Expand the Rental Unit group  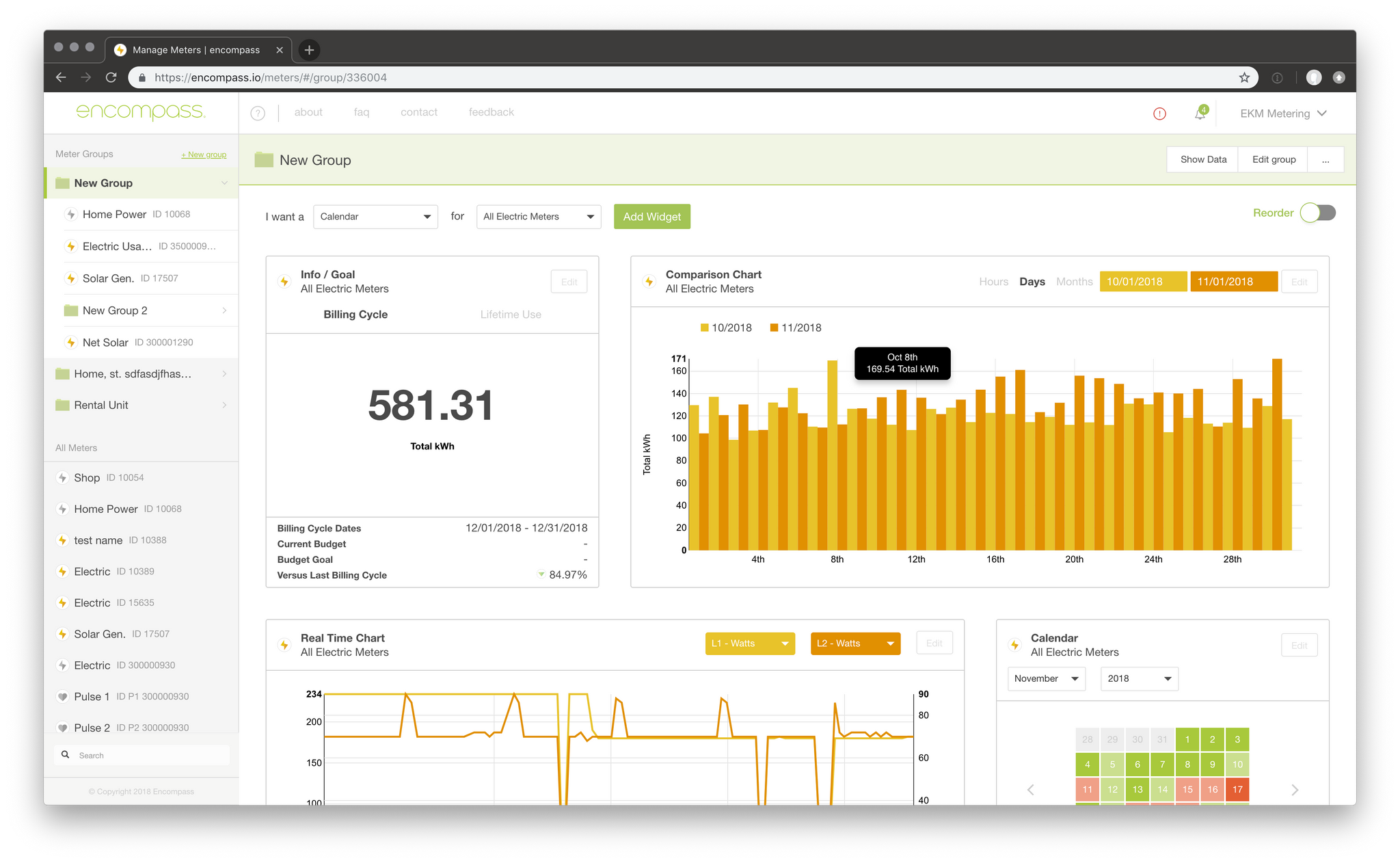point(224,406)
